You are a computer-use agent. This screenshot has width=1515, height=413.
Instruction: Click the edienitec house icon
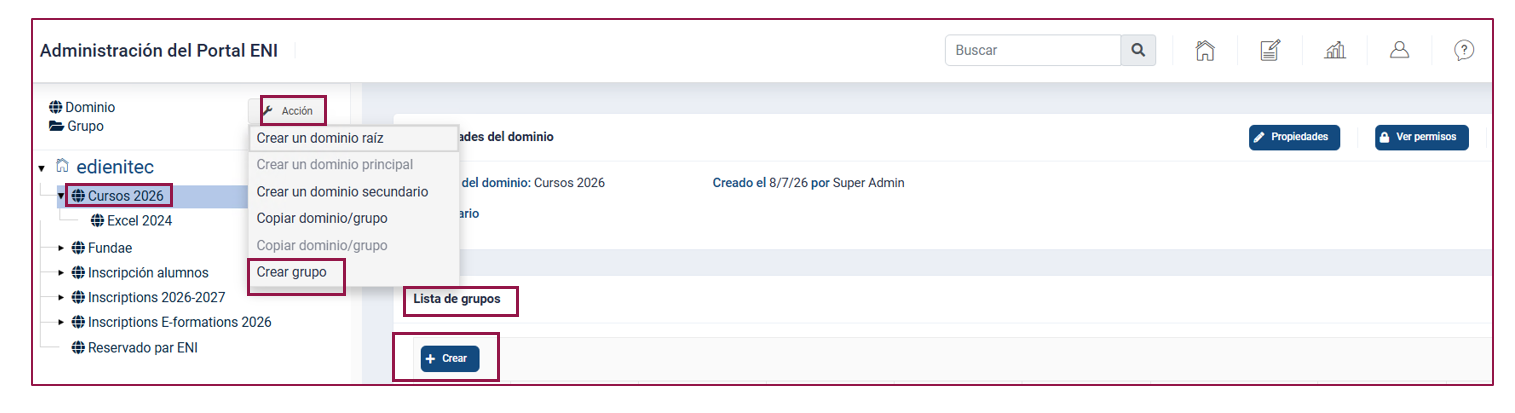coord(63,167)
